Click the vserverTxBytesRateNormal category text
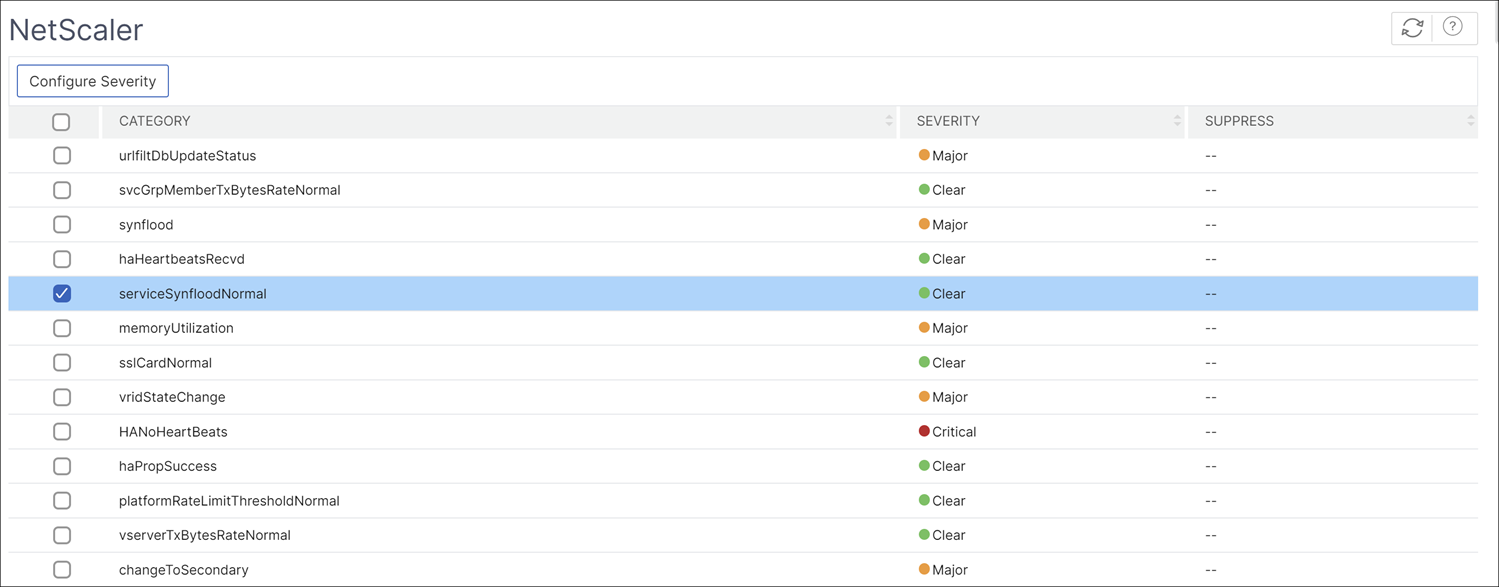 click(x=205, y=535)
